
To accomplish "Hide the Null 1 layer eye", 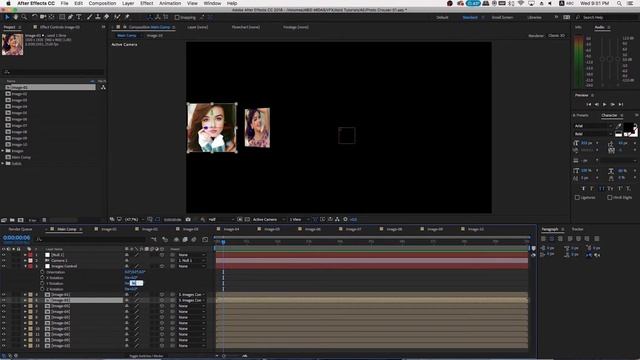I will tap(4, 255).
